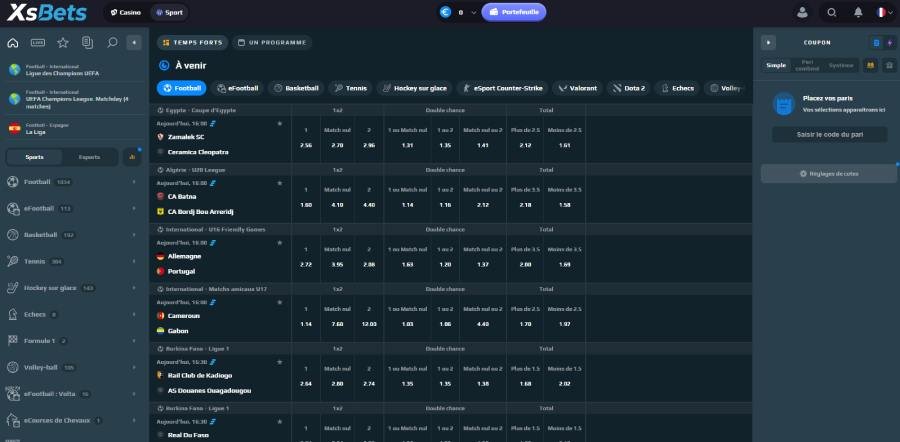Favorite the Rail Club de Kadiogo match
This screenshot has height=442, width=900.
(x=280, y=362)
